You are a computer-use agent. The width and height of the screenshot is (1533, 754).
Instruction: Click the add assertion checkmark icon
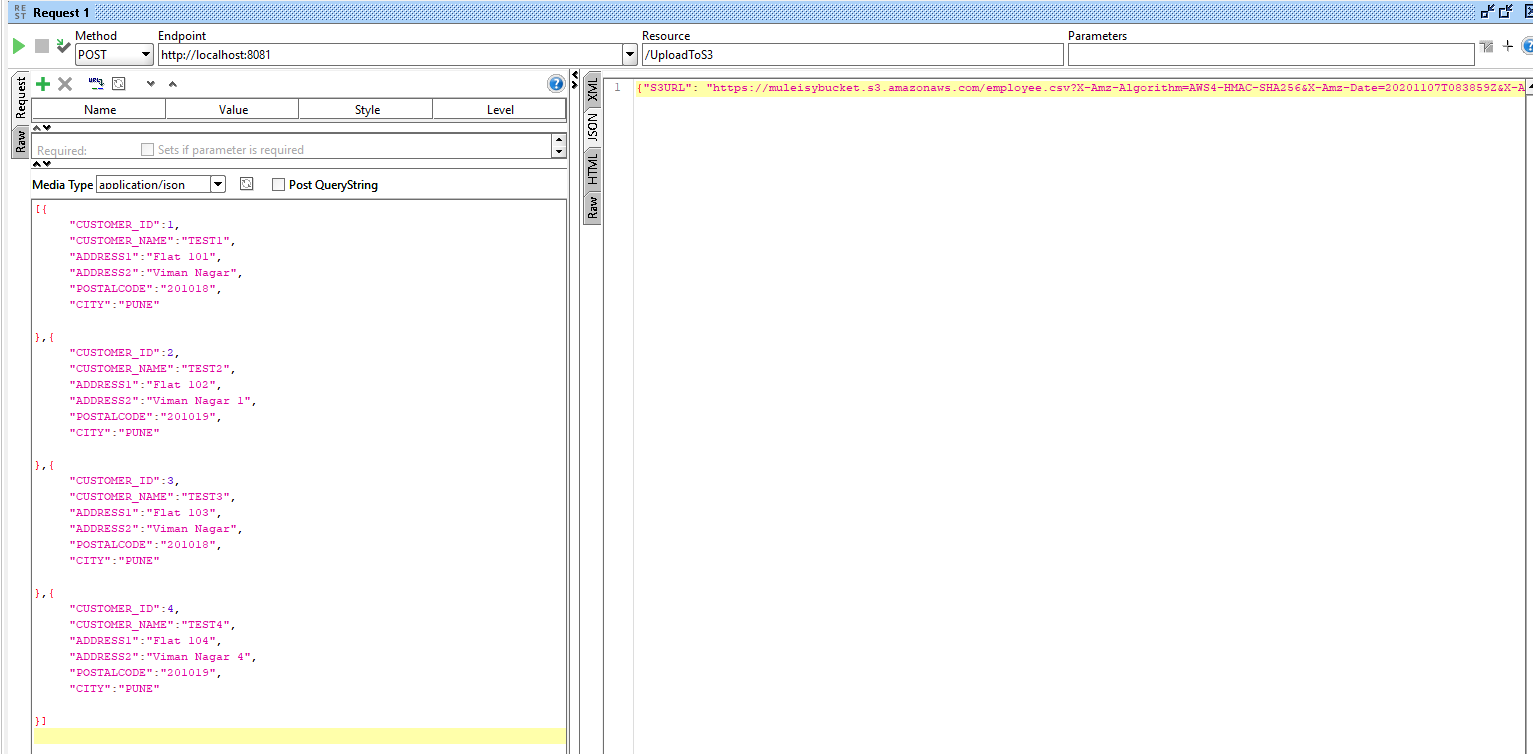(63, 46)
